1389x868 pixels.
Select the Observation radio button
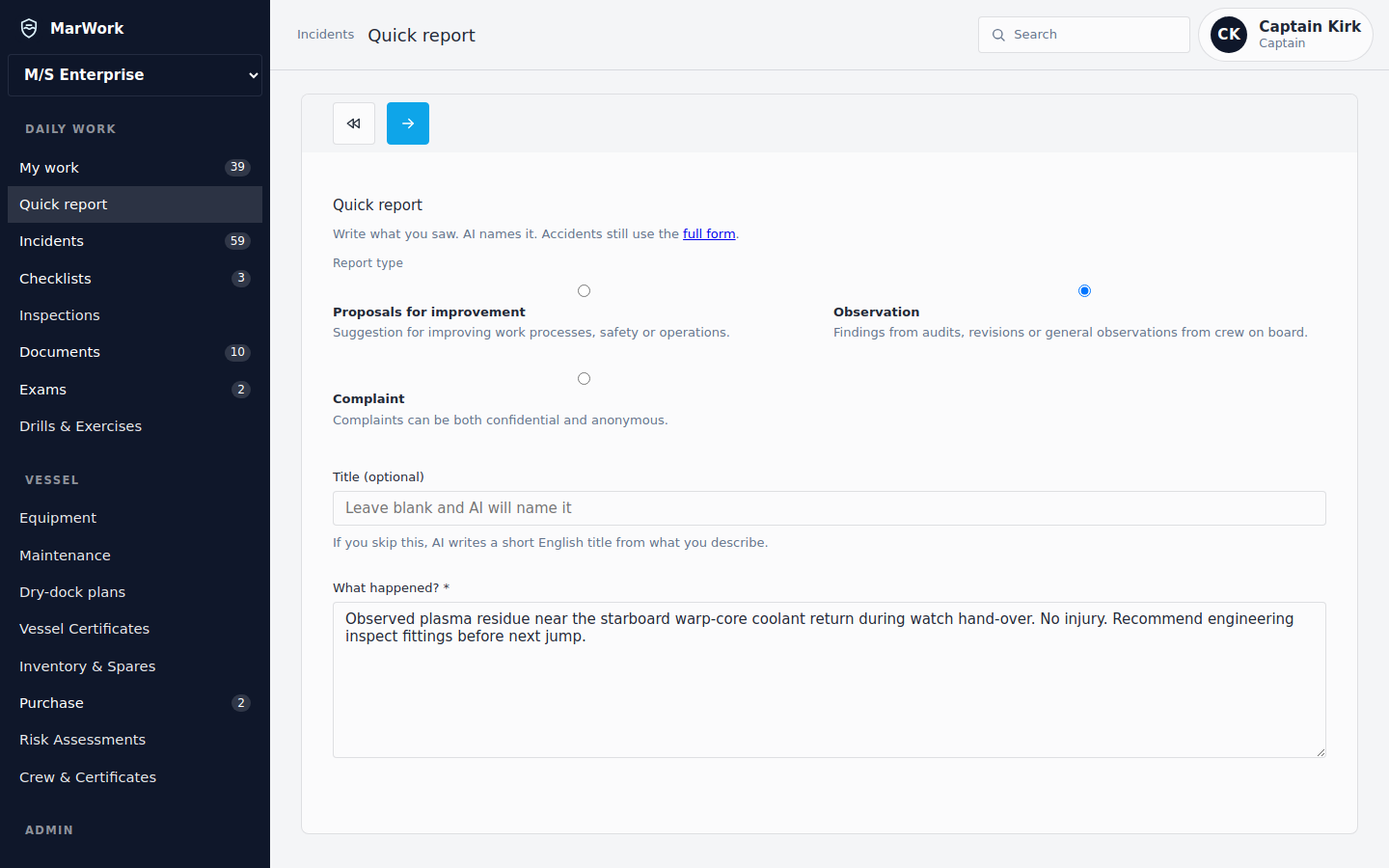(1084, 290)
